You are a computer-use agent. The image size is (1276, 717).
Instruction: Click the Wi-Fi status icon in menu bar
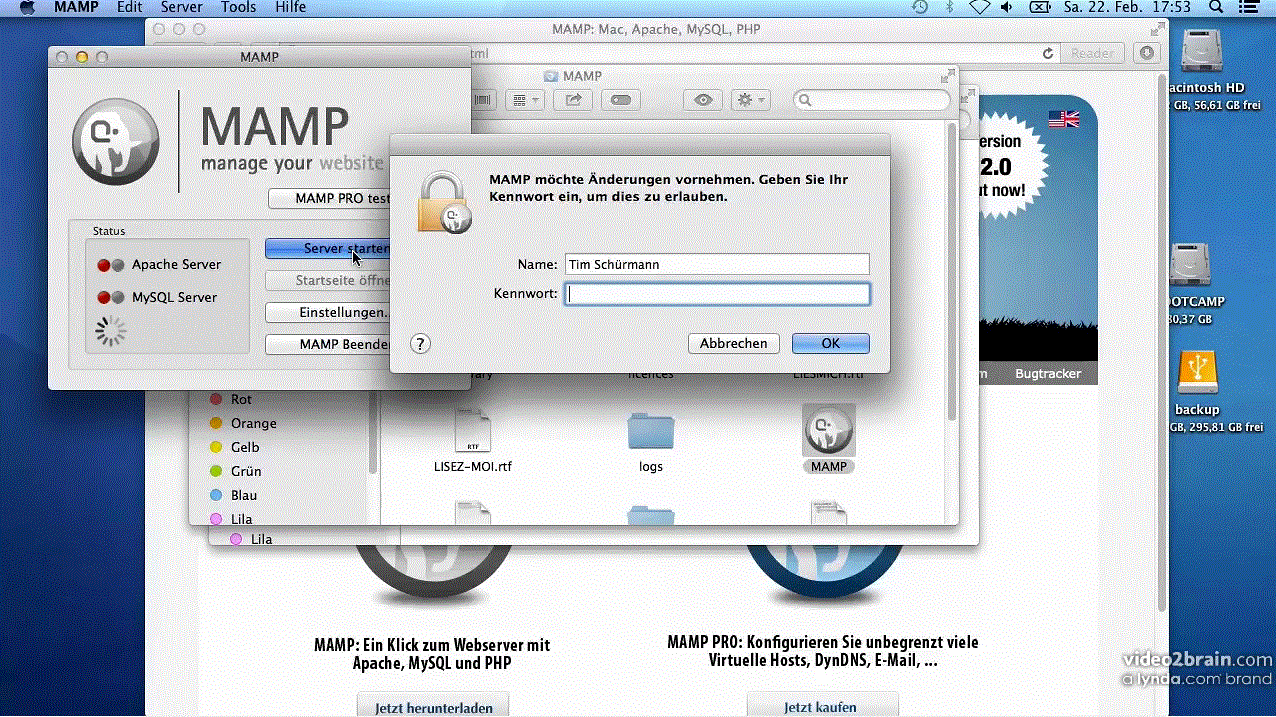(980, 8)
